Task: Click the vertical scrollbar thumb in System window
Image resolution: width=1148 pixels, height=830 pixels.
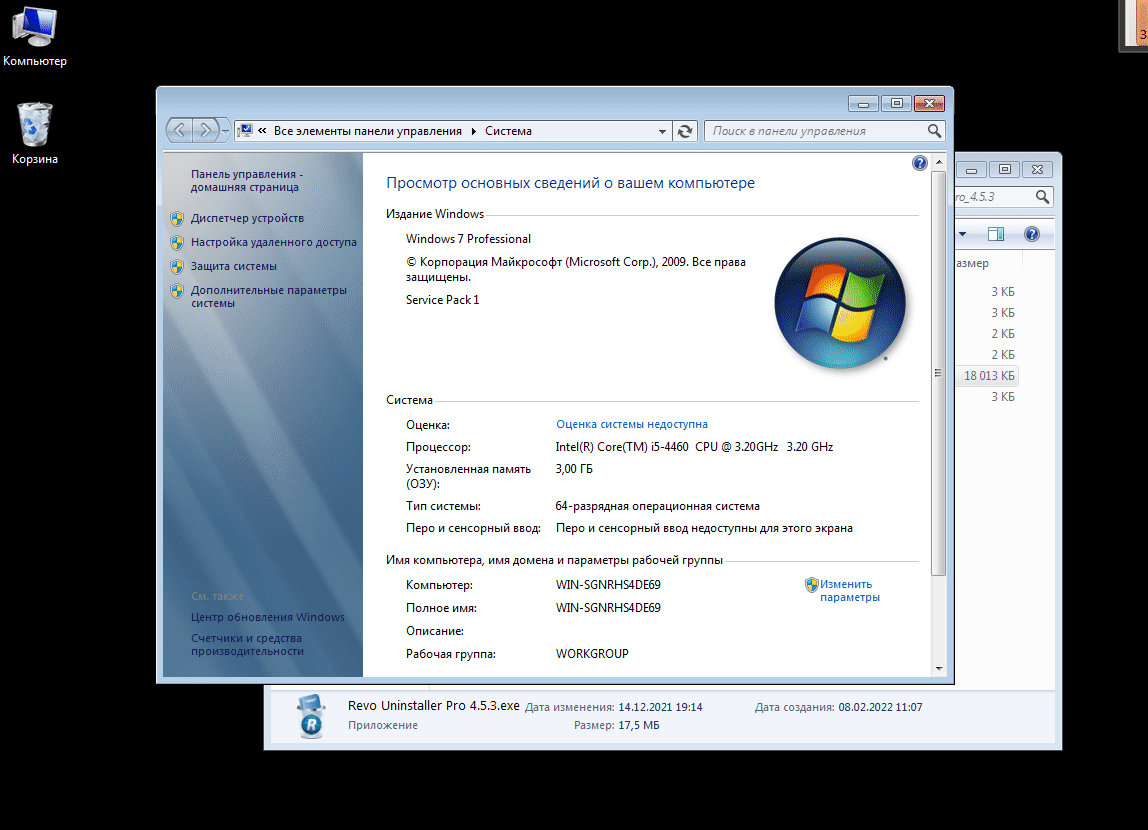Action: [x=939, y=373]
